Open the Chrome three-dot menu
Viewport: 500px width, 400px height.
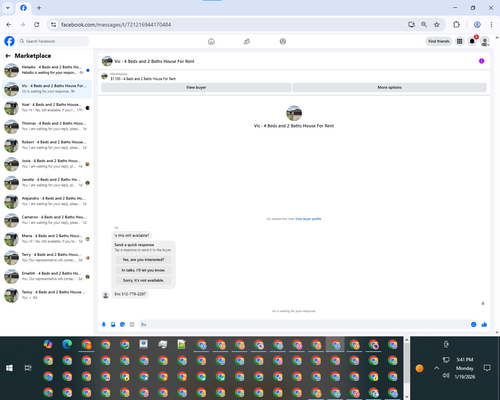(491, 25)
